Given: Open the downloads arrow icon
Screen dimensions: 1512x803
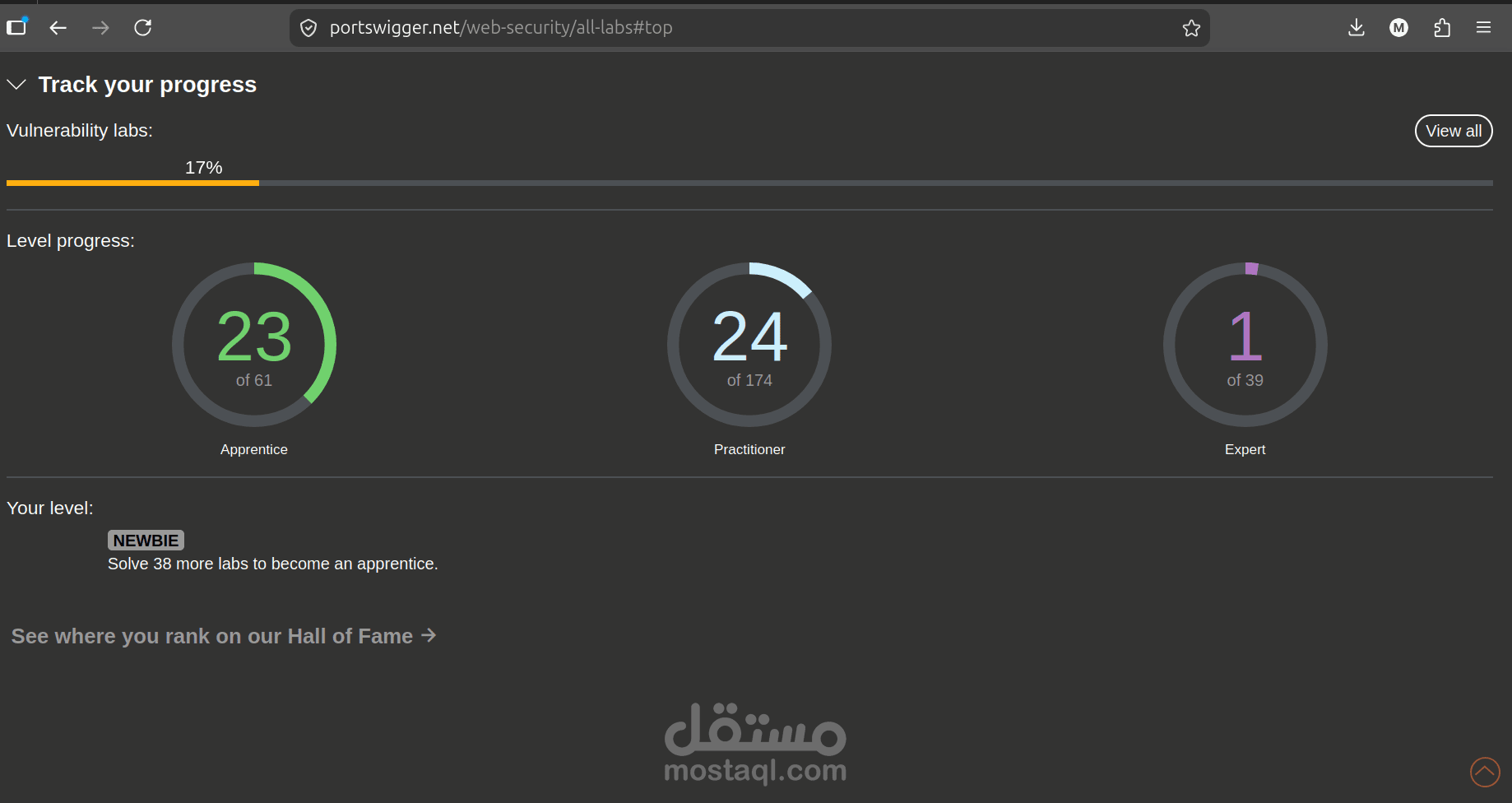Looking at the screenshot, I should tap(1357, 28).
